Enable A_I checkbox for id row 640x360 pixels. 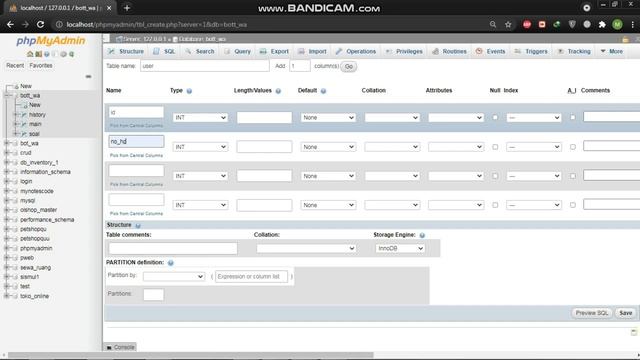(573, 117)
